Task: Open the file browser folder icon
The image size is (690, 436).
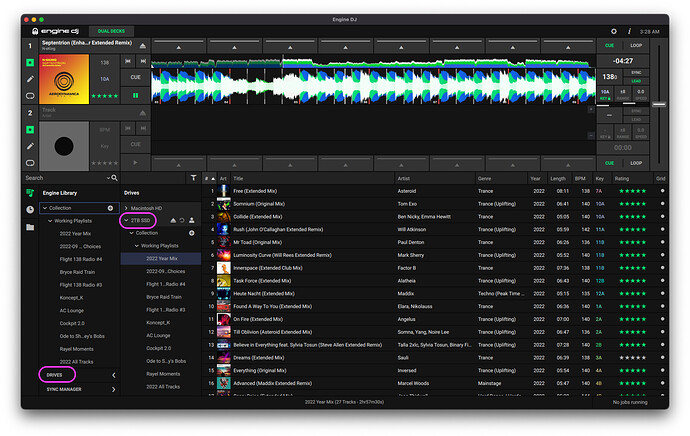Action: [x=30, y=227]
